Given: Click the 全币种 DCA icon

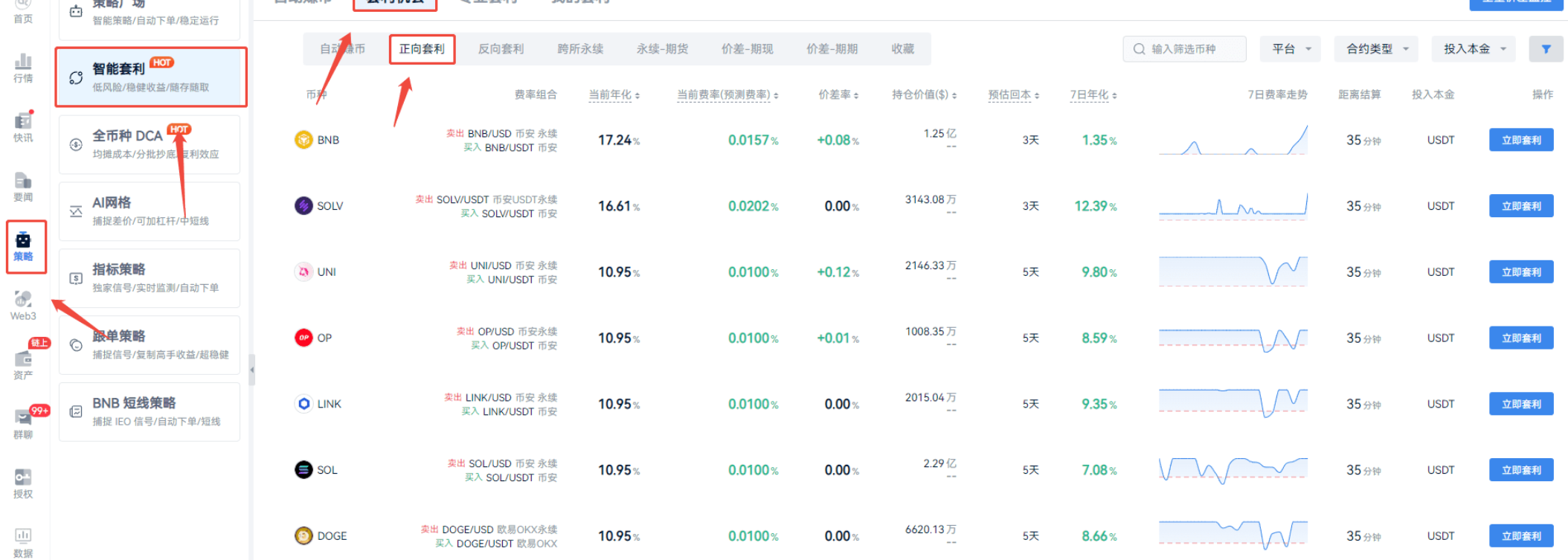Looking at the screenshot, I should tap(76, 144).
